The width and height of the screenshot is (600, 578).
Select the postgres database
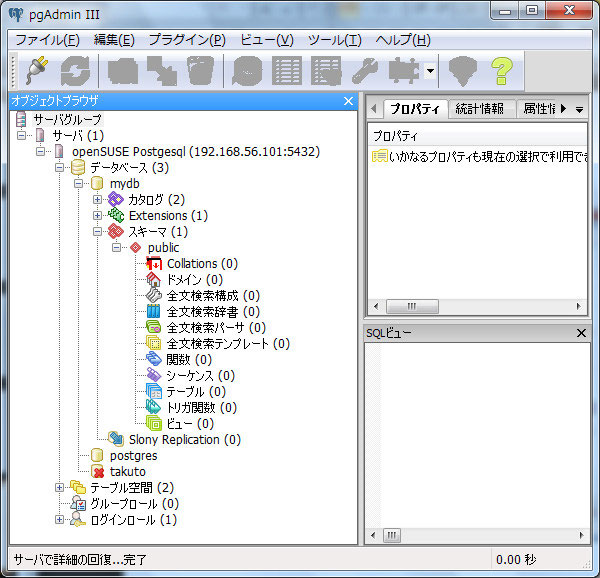pyautogui.click(x=134, y=456)
